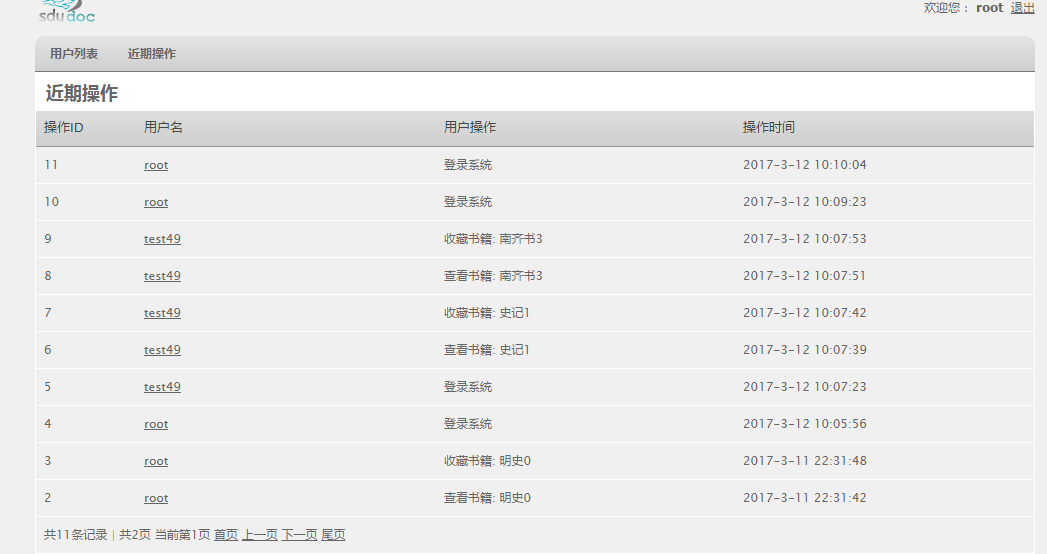Click the 用户名 column header
Image resolution: width=1047 pixels, height=554 pixels.
click(x=163, y=127)
